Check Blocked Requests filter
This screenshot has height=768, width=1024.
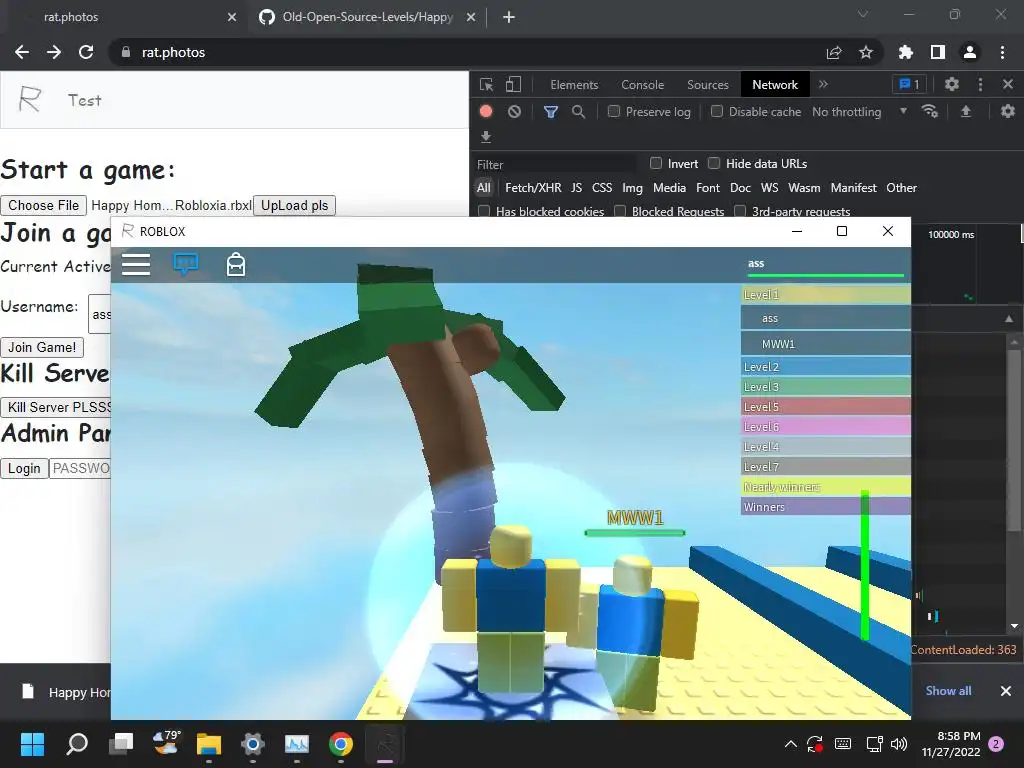(620, 211)
